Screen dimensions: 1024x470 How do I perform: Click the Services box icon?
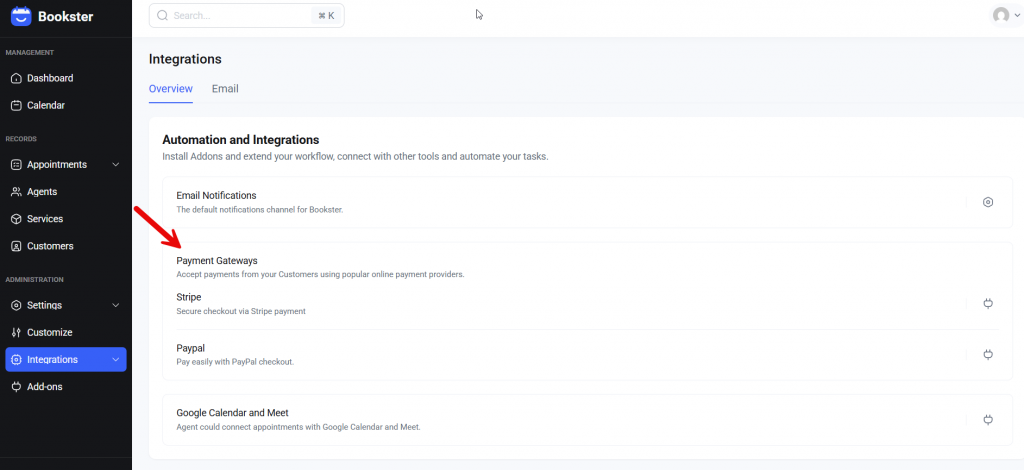[x=16, y=219]
